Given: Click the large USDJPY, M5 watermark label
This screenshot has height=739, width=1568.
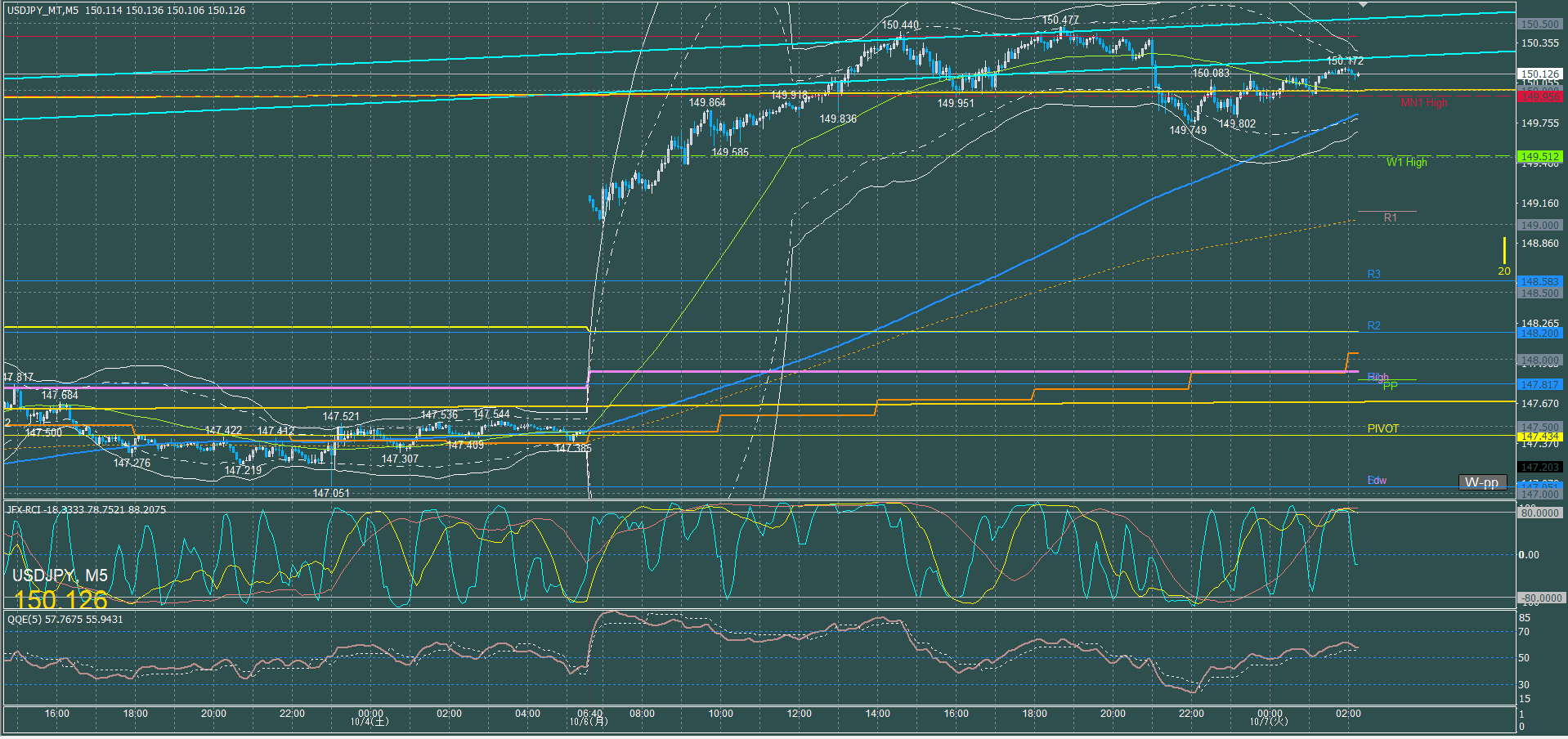Looking at the screenshot, I should [x=60, y=576].
